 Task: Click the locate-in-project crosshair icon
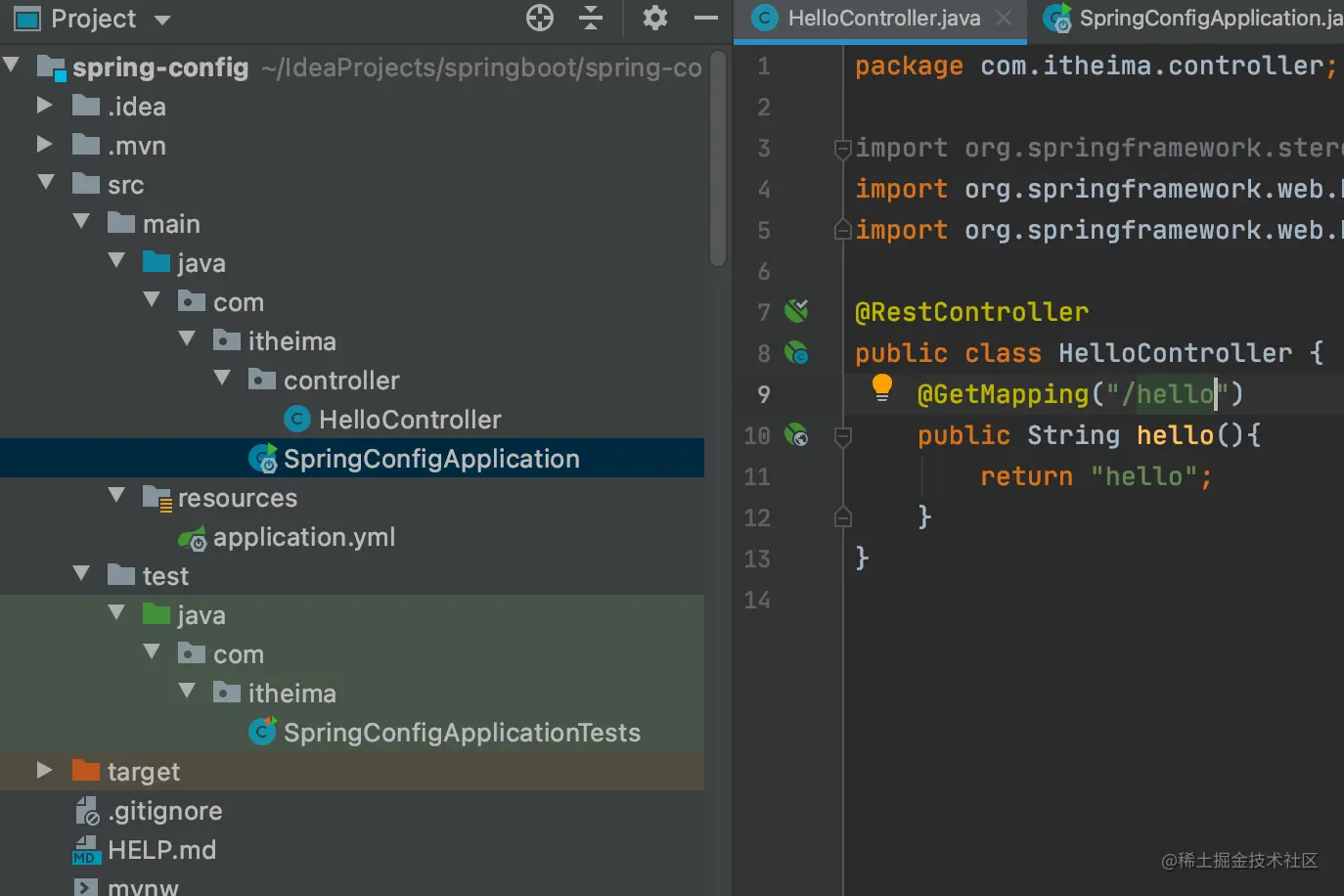click(x=540, y=18)
